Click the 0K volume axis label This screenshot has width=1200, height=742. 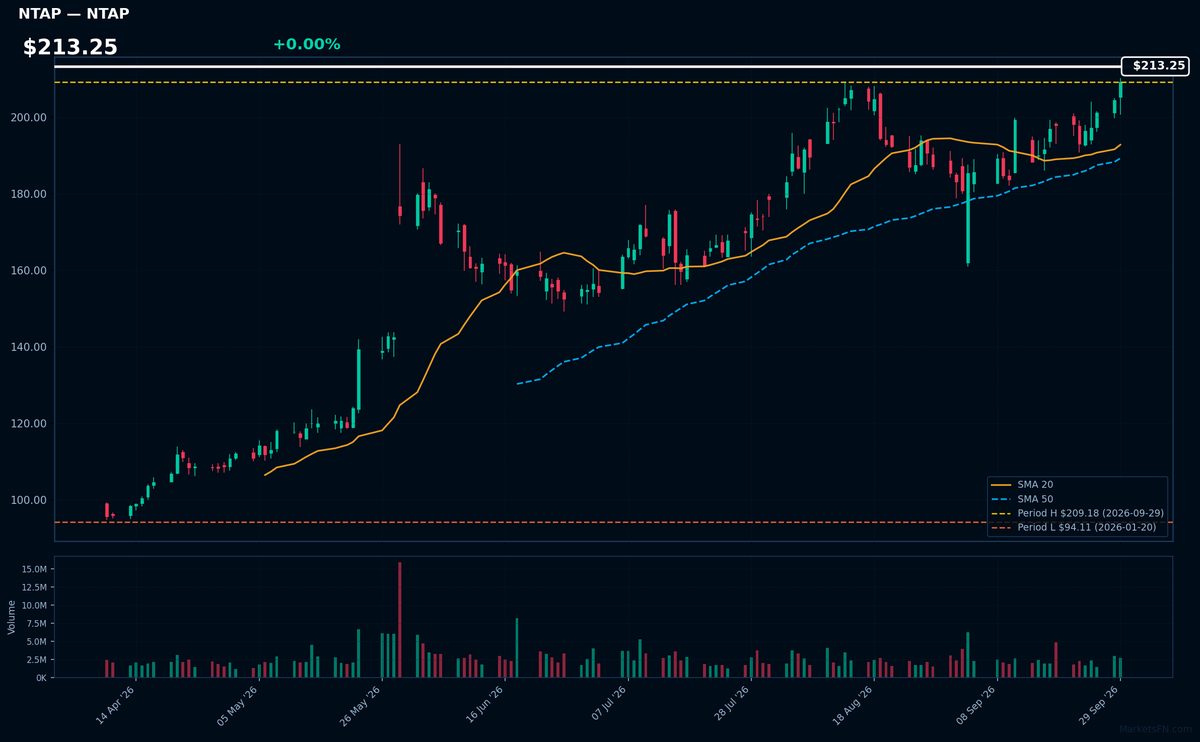(x=41, y=678)
